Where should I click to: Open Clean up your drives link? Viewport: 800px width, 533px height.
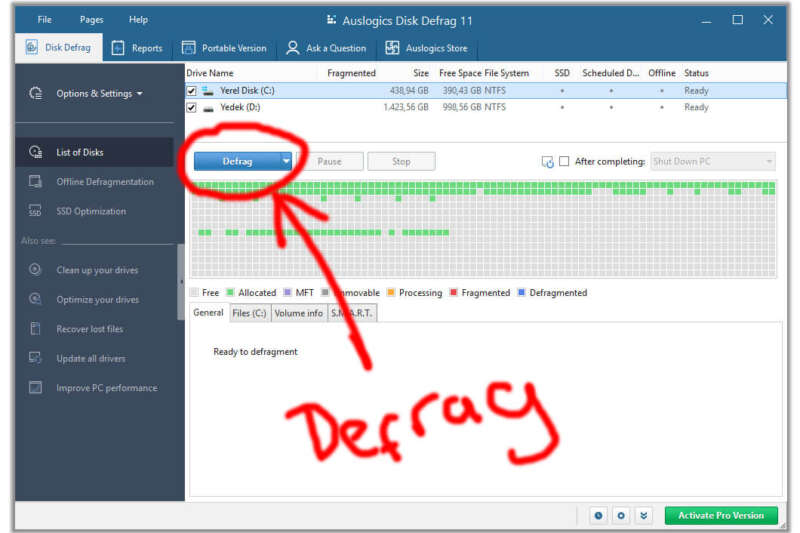[x=97, y=270]
